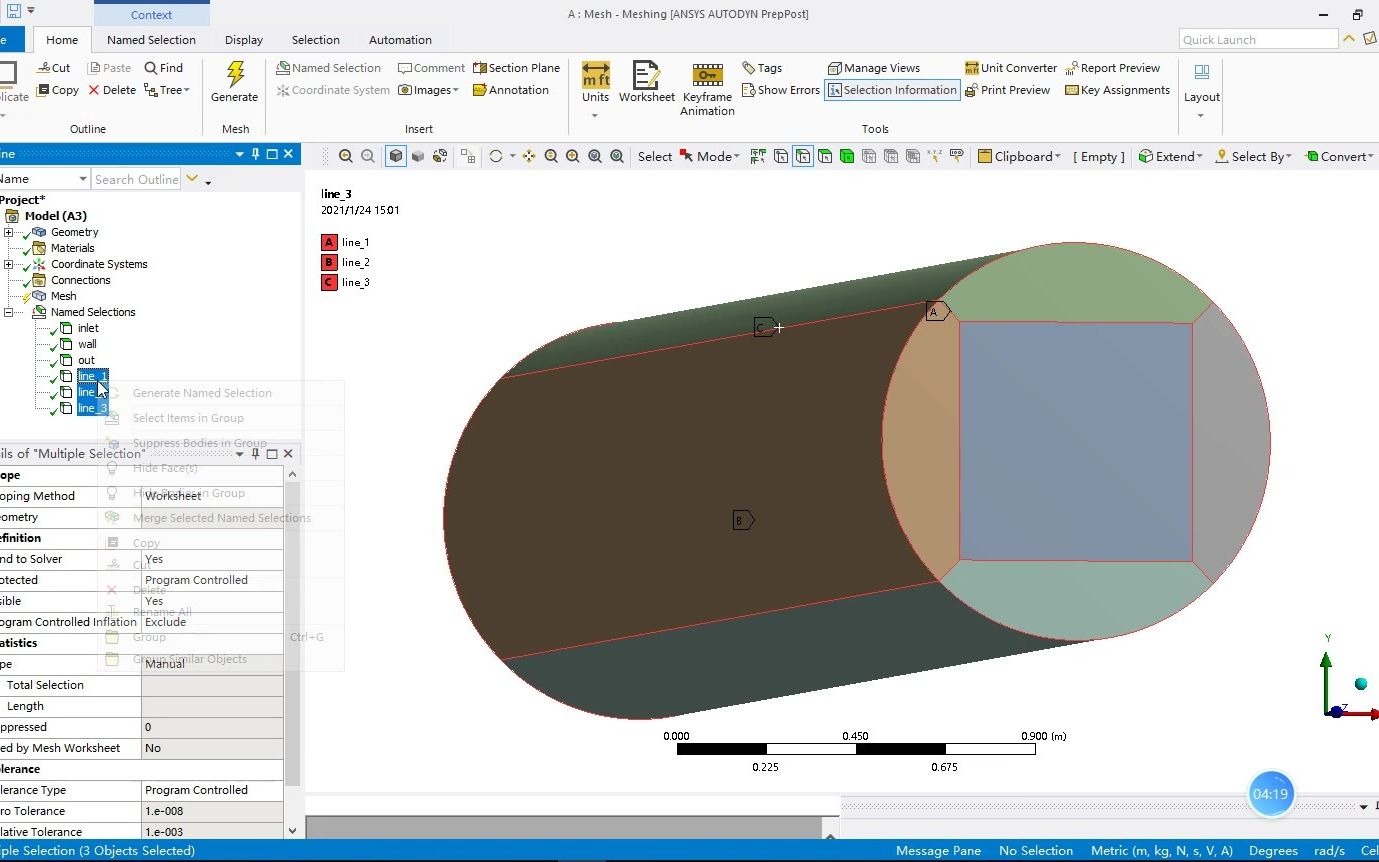Click the Manage Views icon
Screen dimensions: 1379x862
[873, 67]
